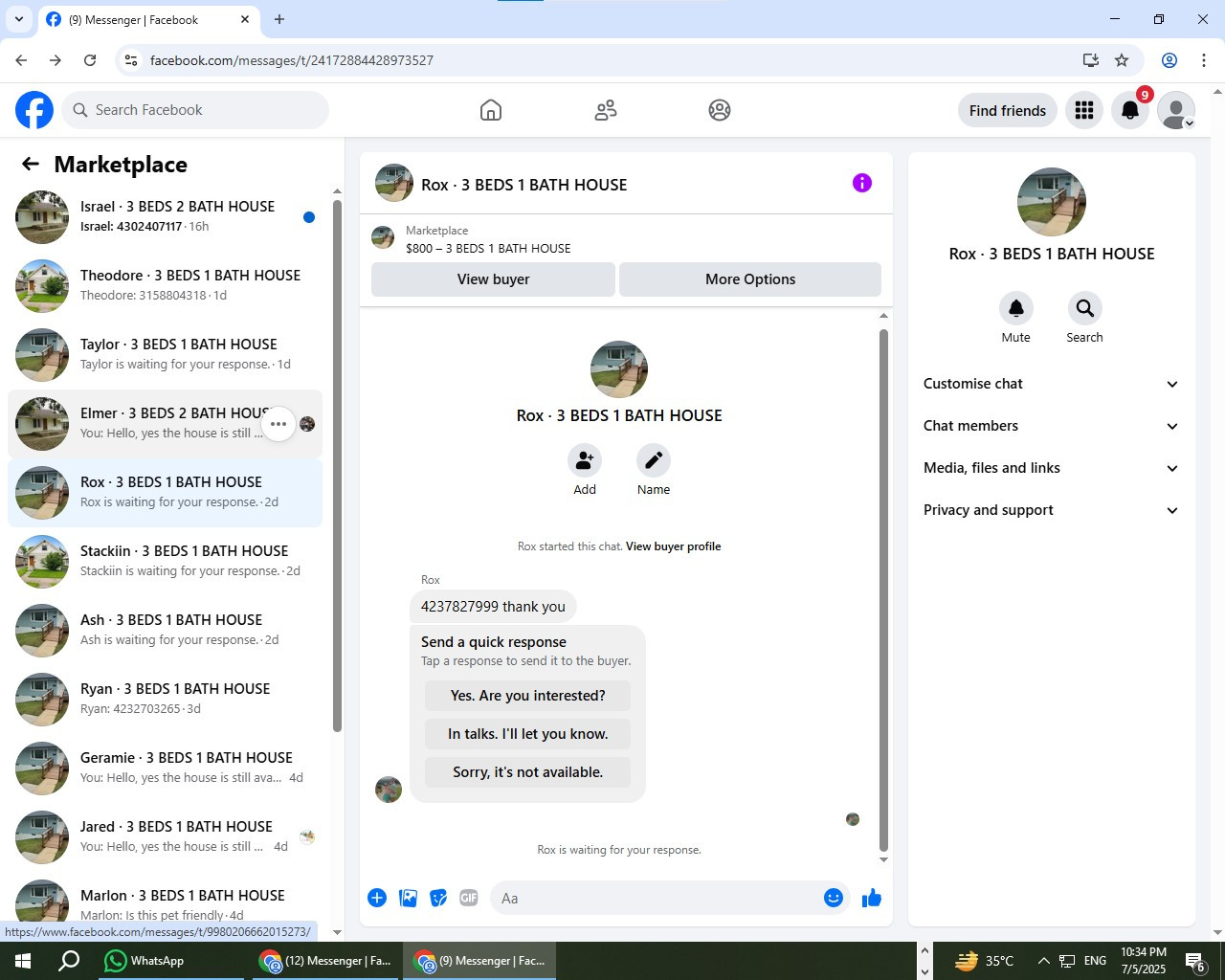Search in conversation magnifier icon
The image size is (1225, 980).
[1084, 308]
